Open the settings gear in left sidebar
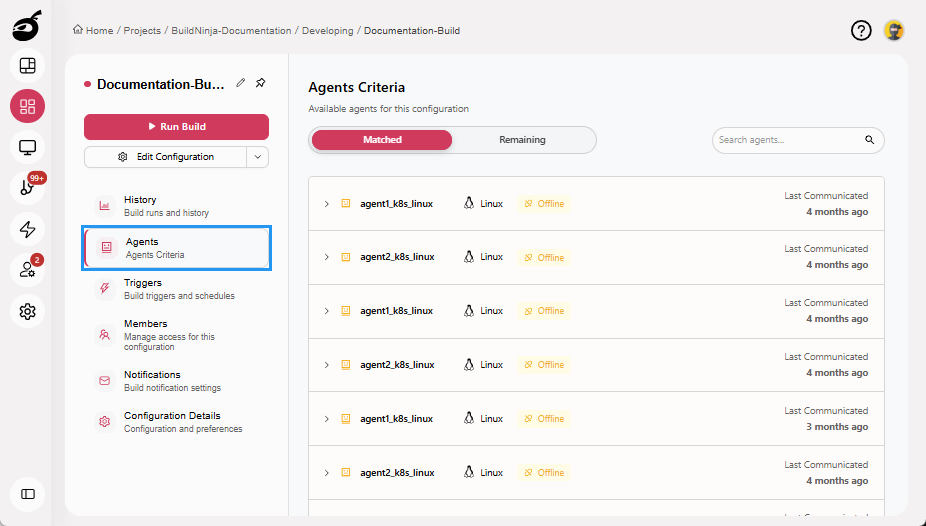This screenshot has height=526, width=926. coord(27,311)
